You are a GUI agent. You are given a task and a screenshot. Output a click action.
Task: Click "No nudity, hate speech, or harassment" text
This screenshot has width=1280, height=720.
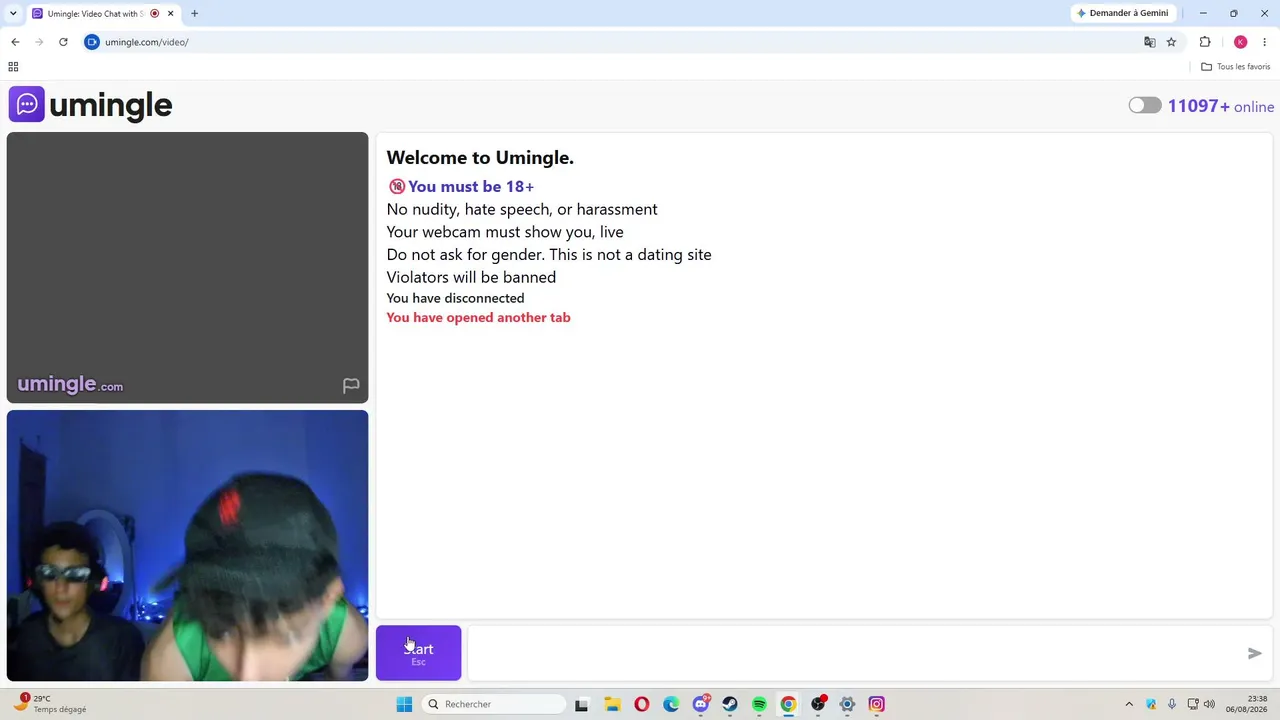coord(522,209)
